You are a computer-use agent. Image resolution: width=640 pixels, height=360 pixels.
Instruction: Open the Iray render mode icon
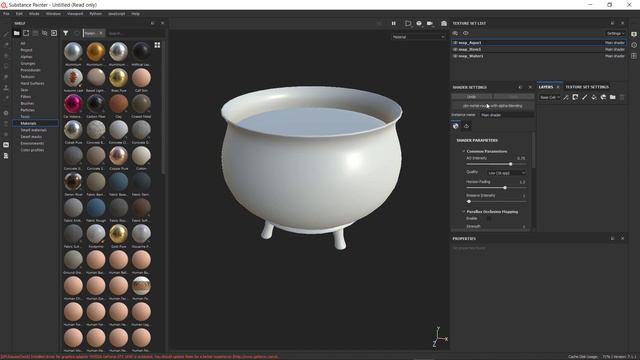(444, 23)
